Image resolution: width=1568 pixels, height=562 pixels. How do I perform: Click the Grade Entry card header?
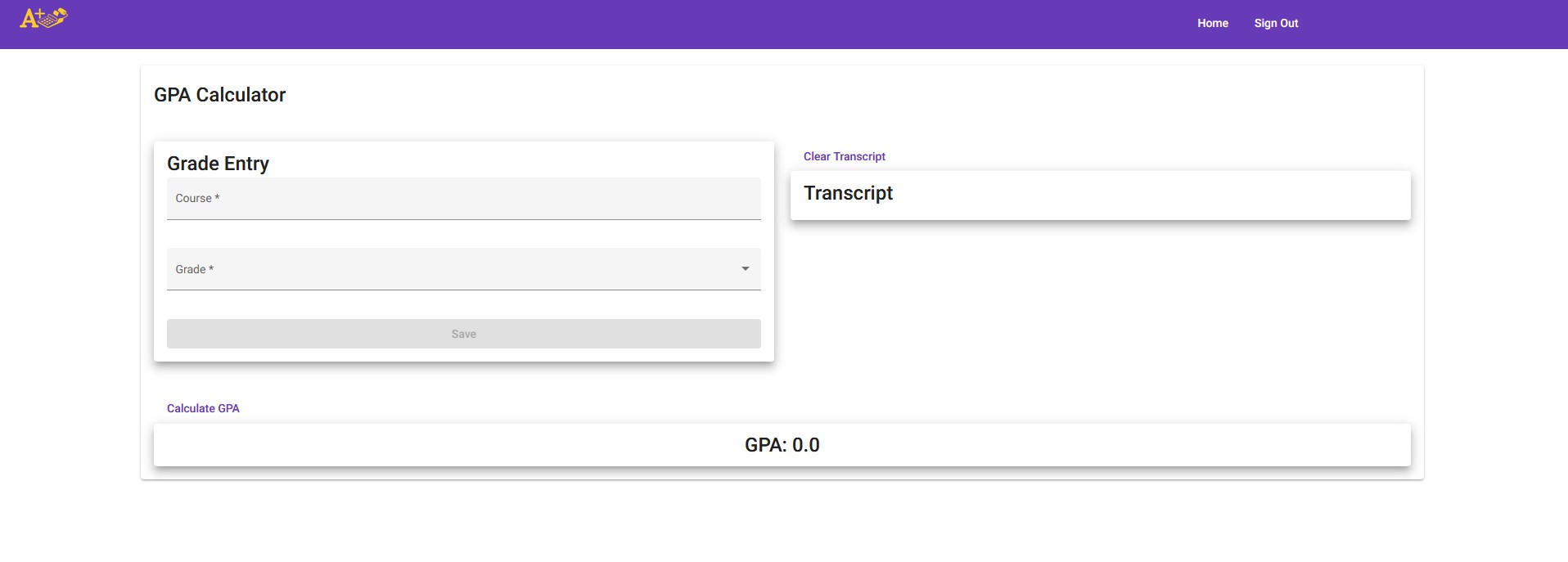(218, 164)
